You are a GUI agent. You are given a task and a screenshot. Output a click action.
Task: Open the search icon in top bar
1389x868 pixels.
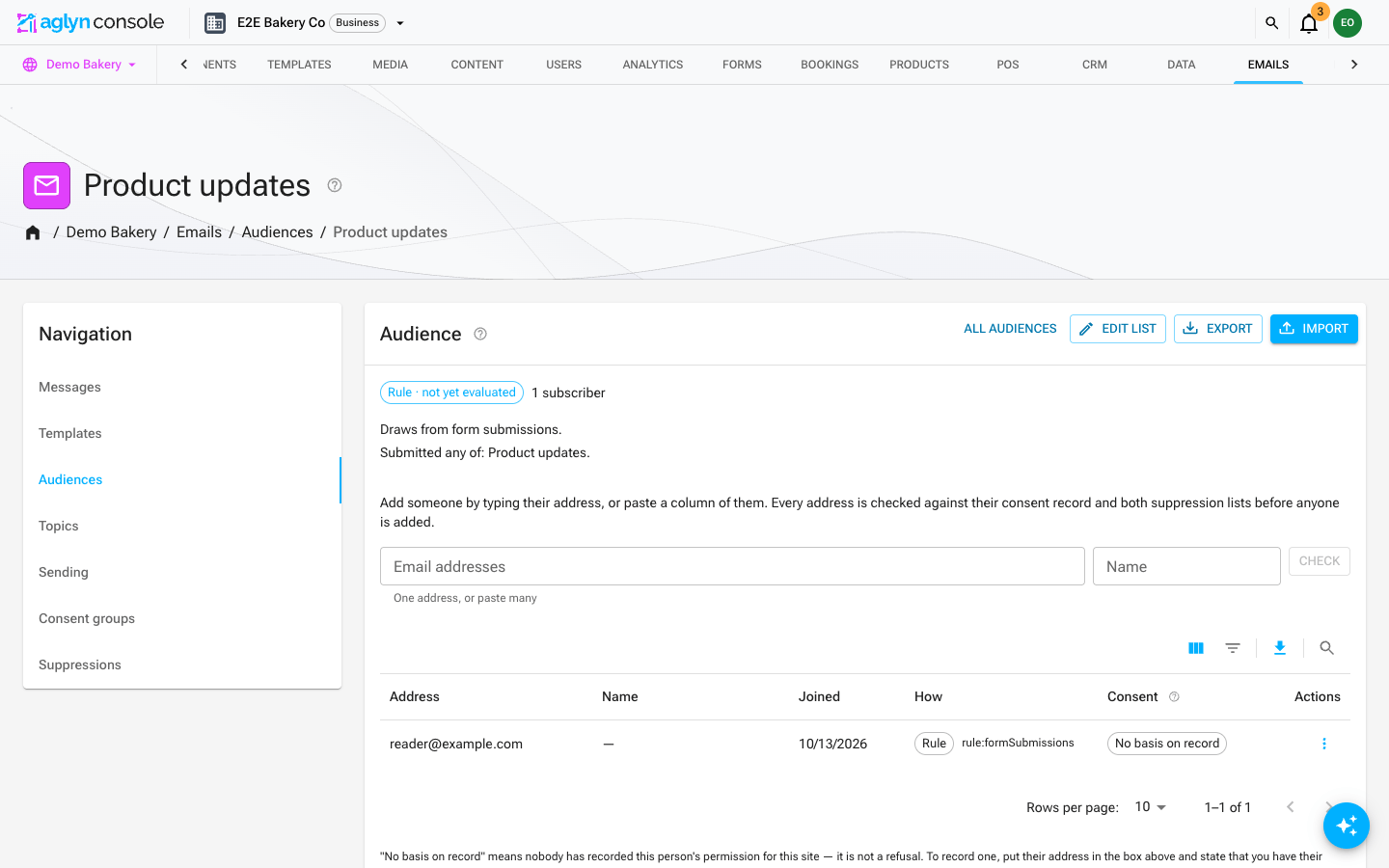pos(1271,23)
